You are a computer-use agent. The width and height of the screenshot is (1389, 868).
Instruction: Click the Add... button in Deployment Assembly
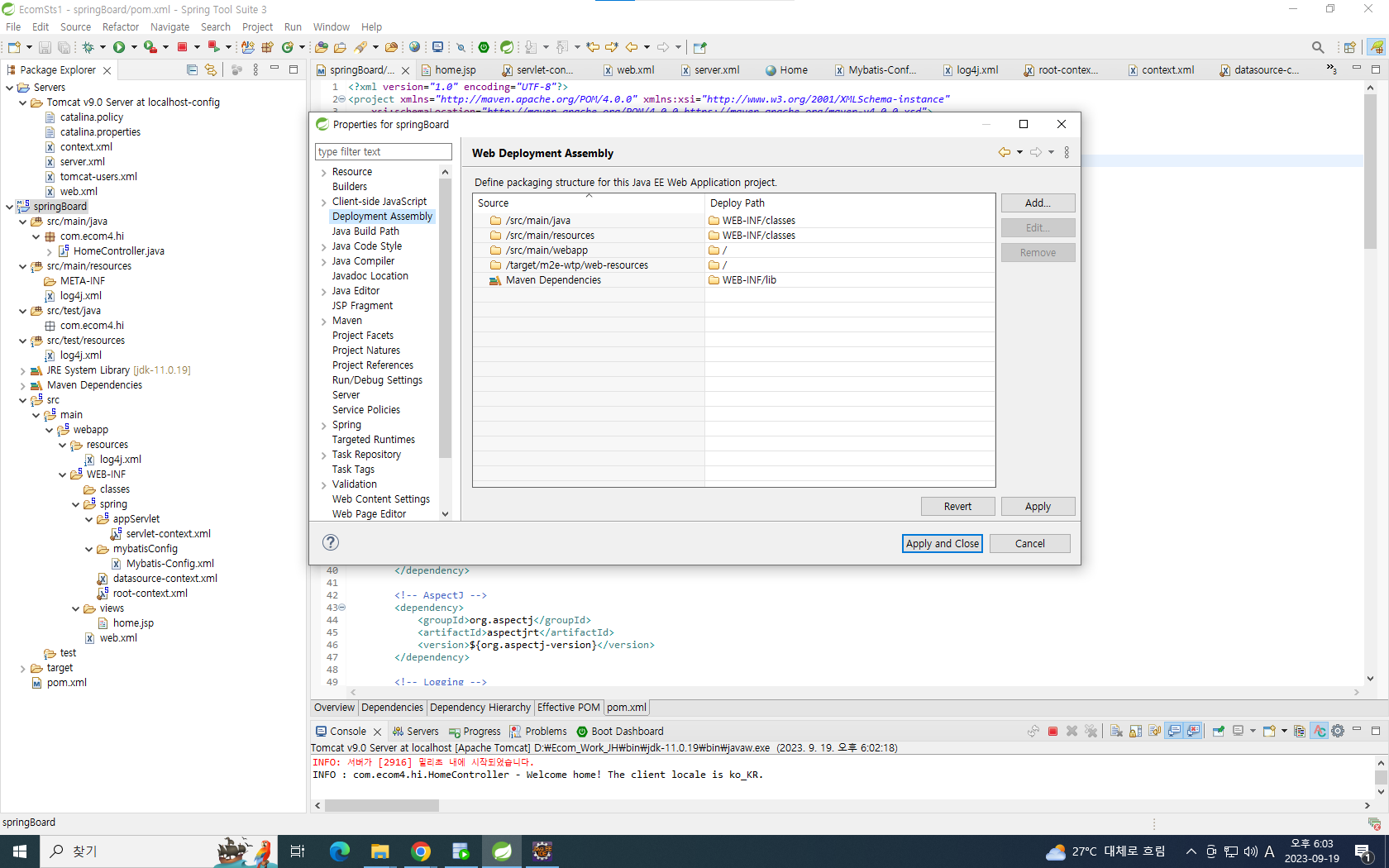(1038, 203)
